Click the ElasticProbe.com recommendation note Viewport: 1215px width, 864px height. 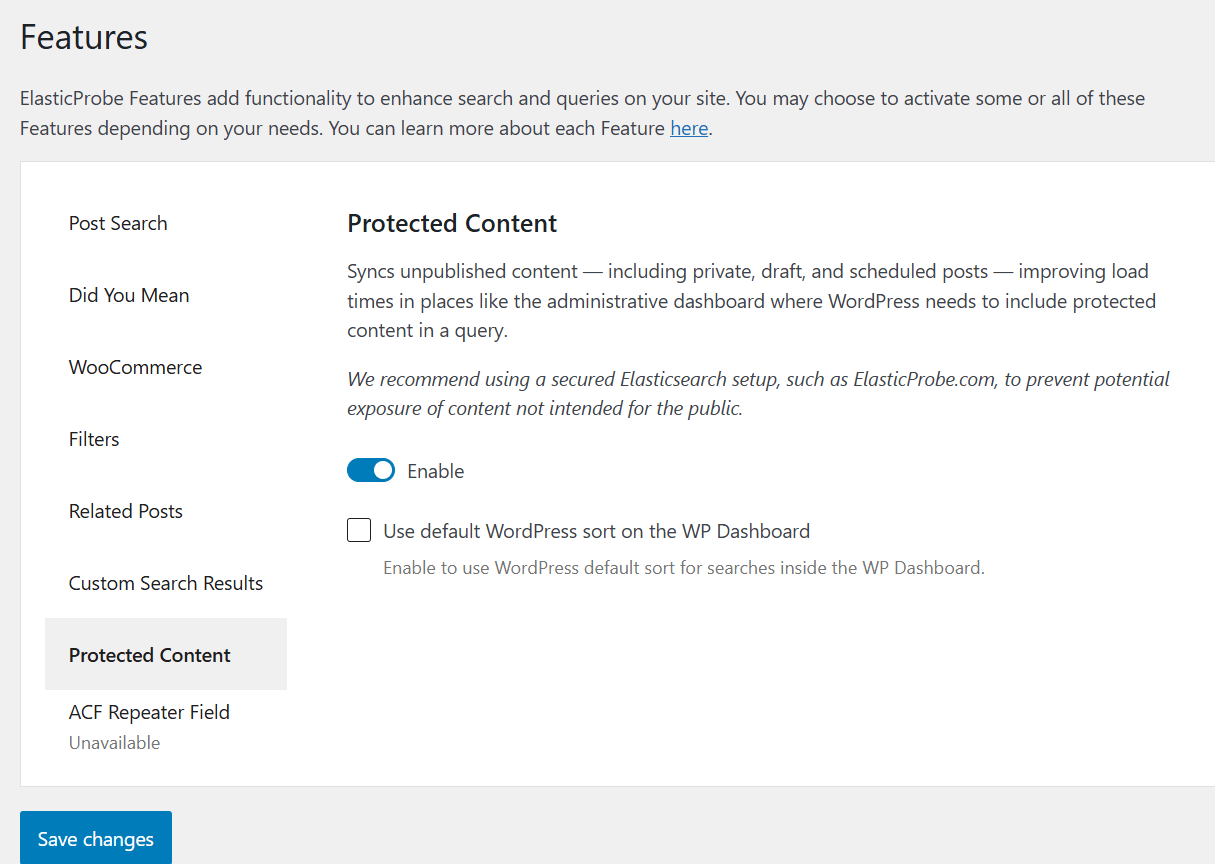pyautogui.click(x=757, y=393)
